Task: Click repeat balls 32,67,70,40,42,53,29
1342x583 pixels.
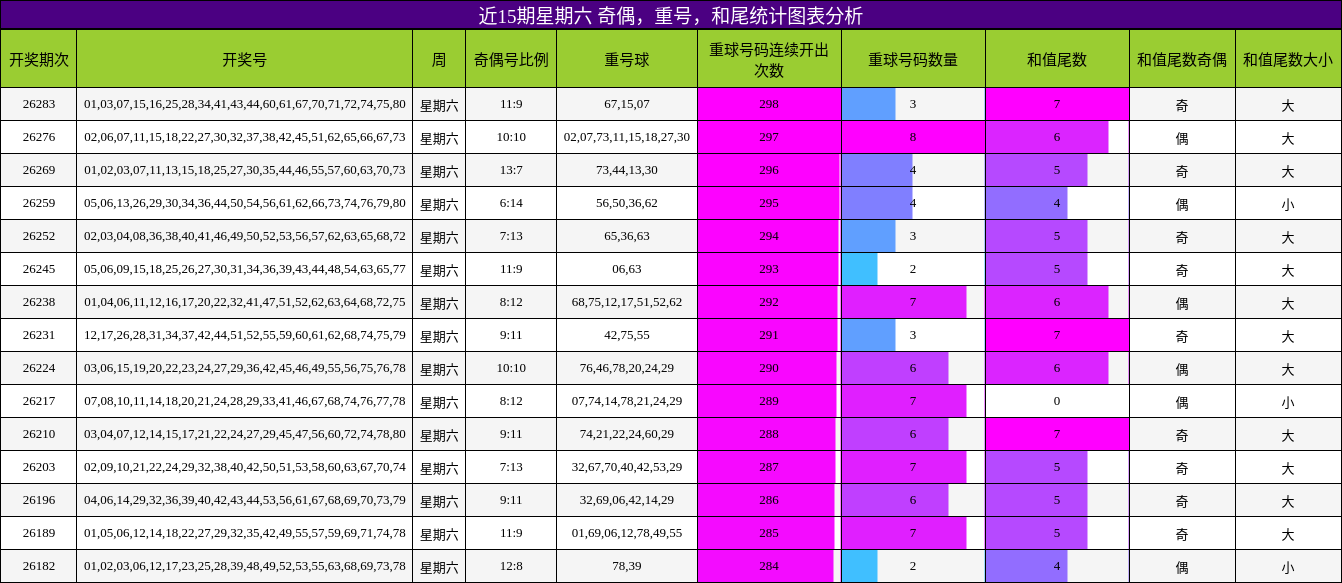Action: click(x=627, y=467)
